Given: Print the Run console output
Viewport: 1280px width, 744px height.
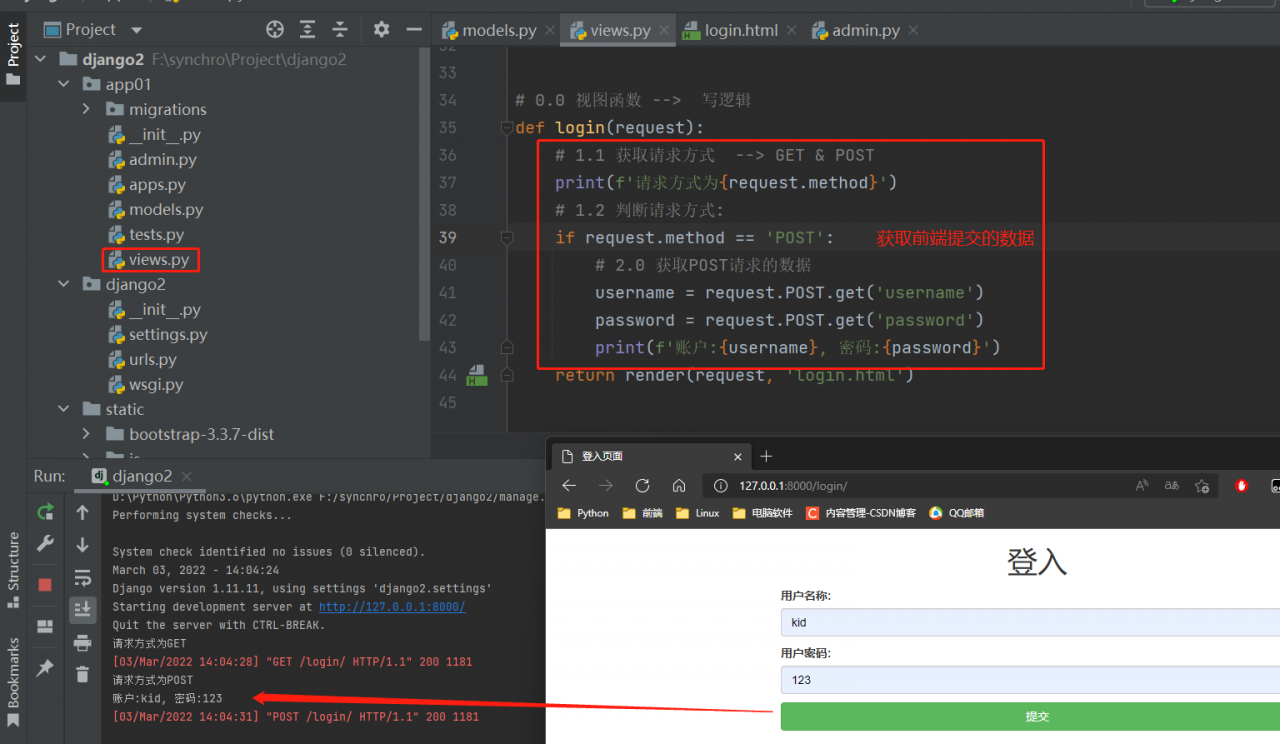Looking at the screenshot, I should pyautogui.click(x=82, y=643).
